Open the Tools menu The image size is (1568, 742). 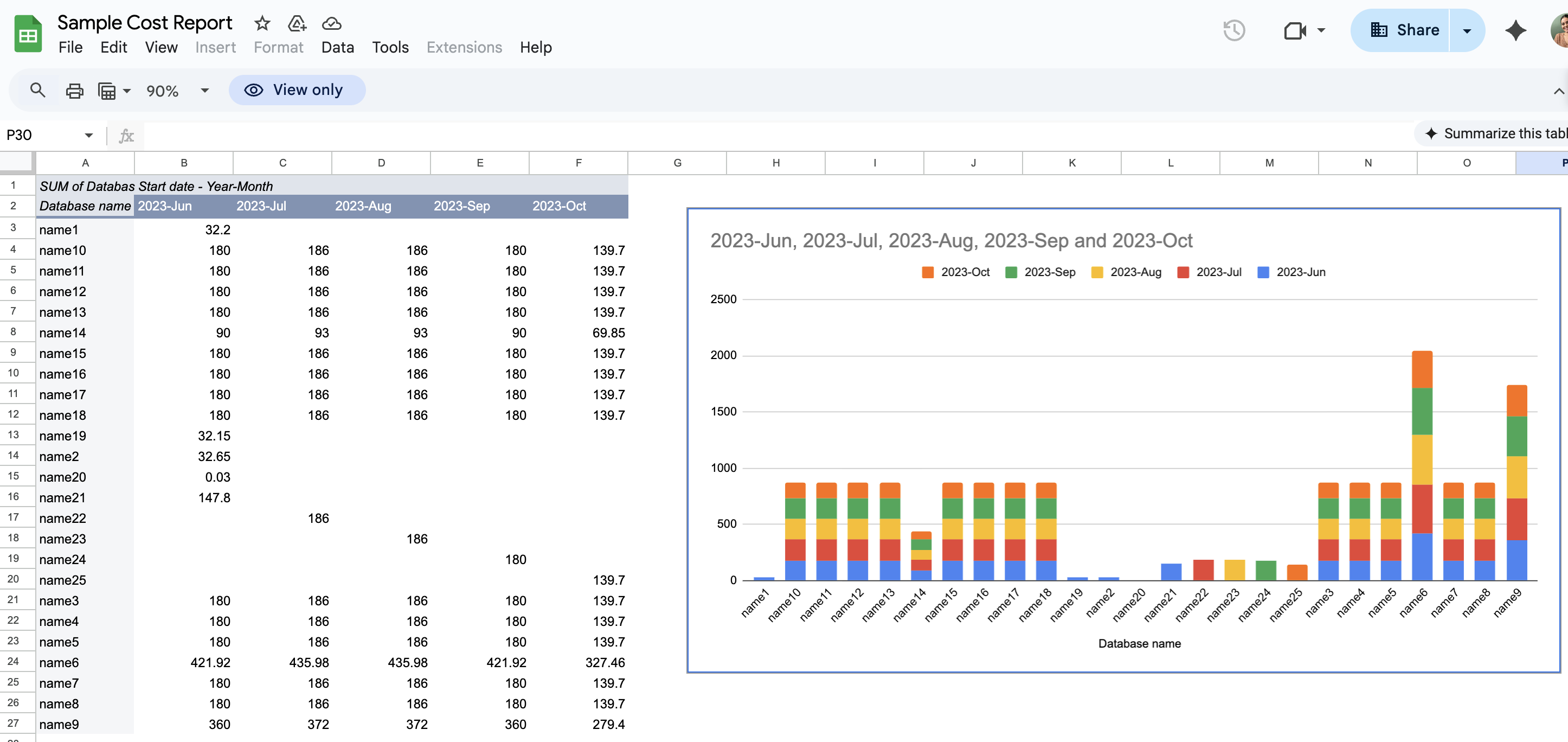tap(390, 48)
